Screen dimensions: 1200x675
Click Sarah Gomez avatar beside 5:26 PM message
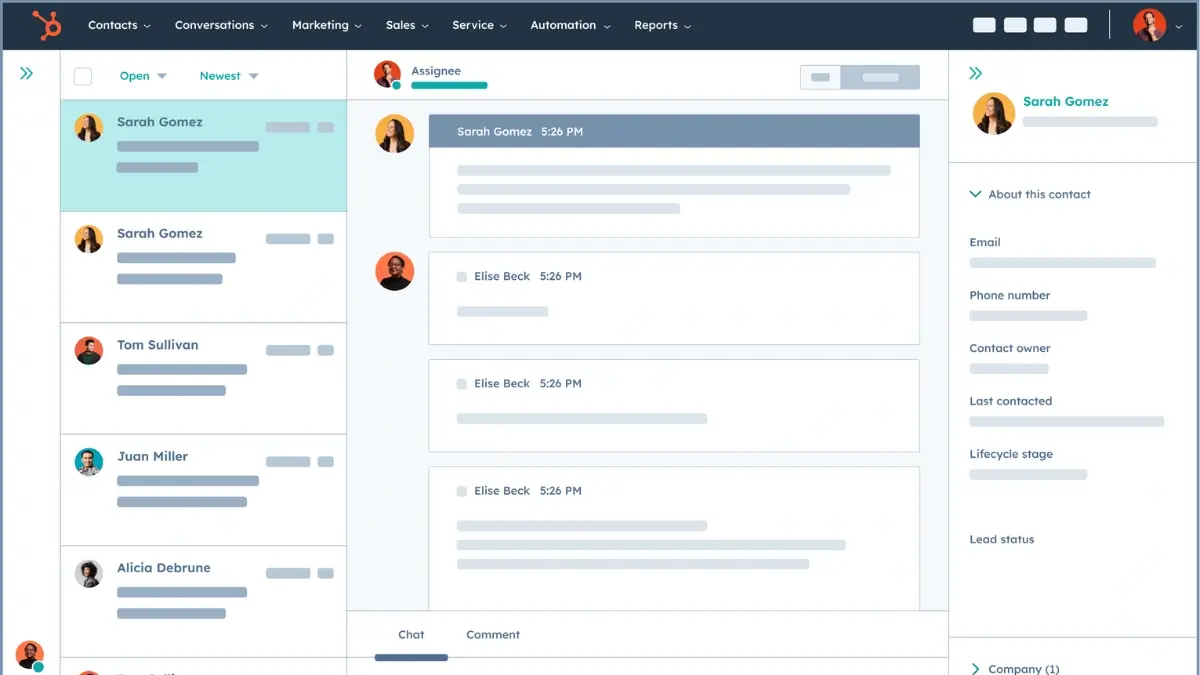click(395, 134)
